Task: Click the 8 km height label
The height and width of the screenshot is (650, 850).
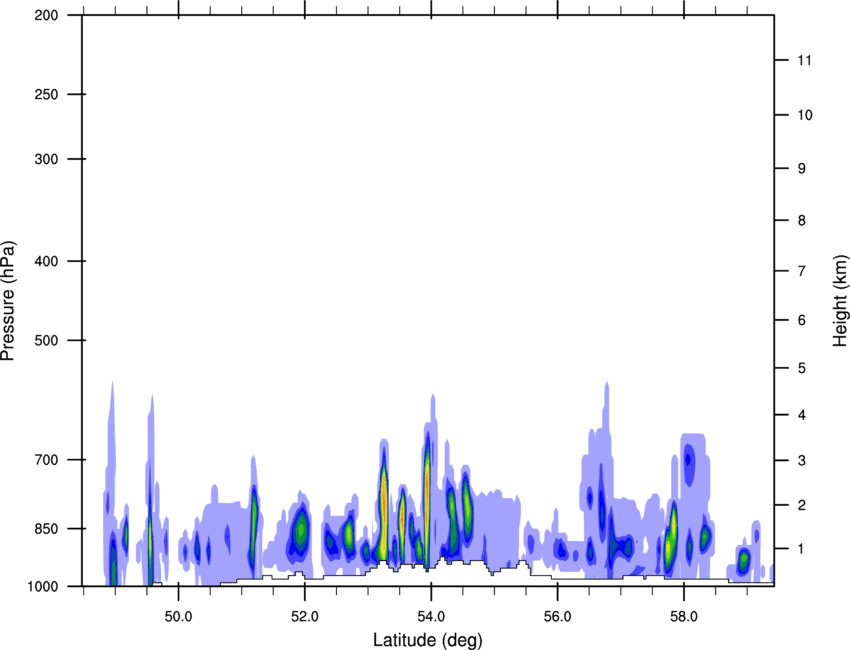Action: 802,220
